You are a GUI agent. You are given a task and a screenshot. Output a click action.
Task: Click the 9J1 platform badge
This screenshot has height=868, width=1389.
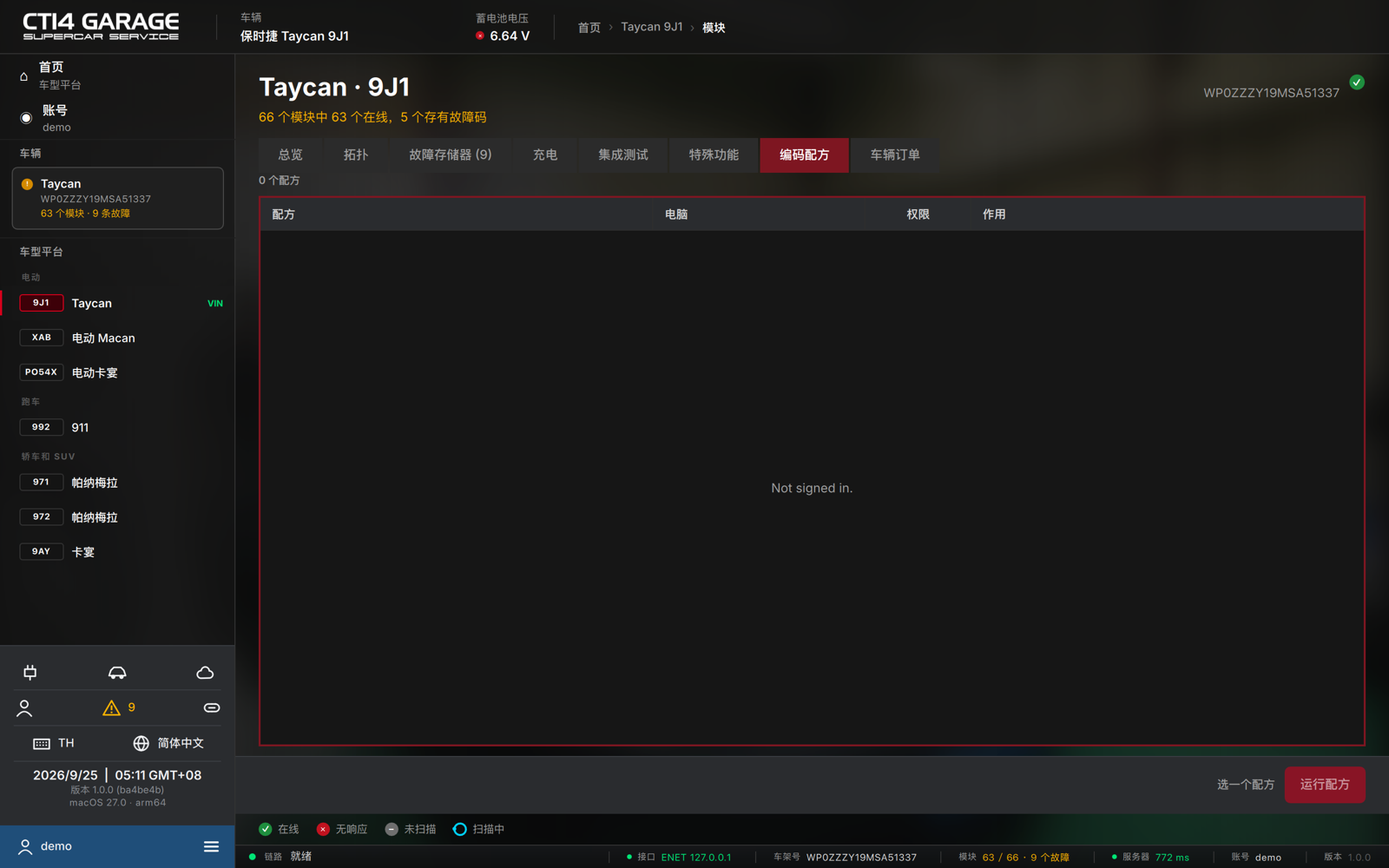pos(41,303)
